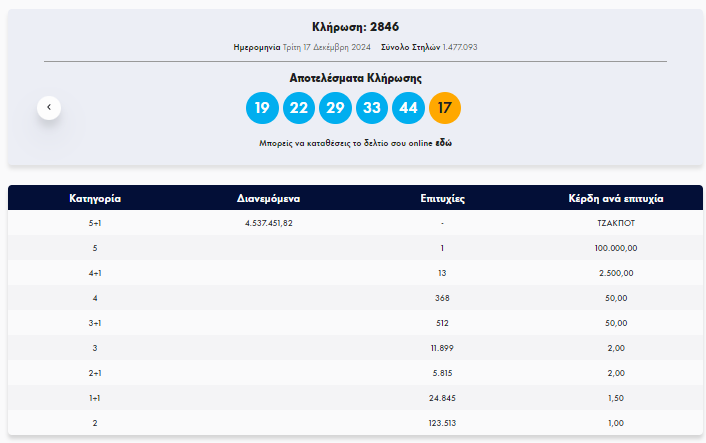This screenshot has width=706, height=443.
Task: Click the previous draw arrow button
Action: 49,107
